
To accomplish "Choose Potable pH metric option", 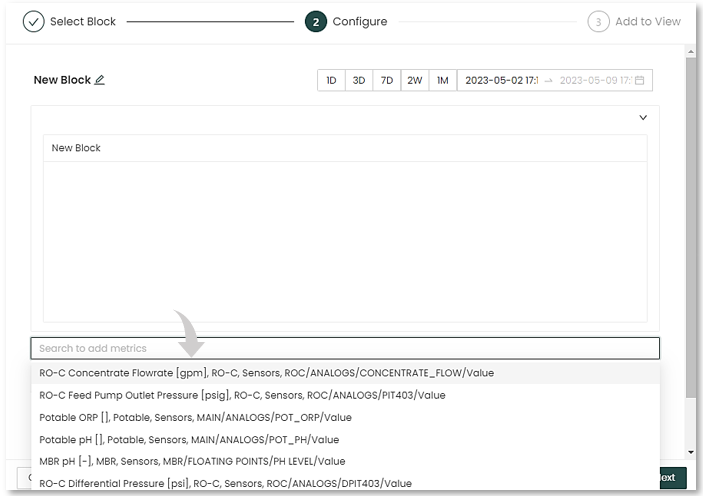I will click(345, 439).
